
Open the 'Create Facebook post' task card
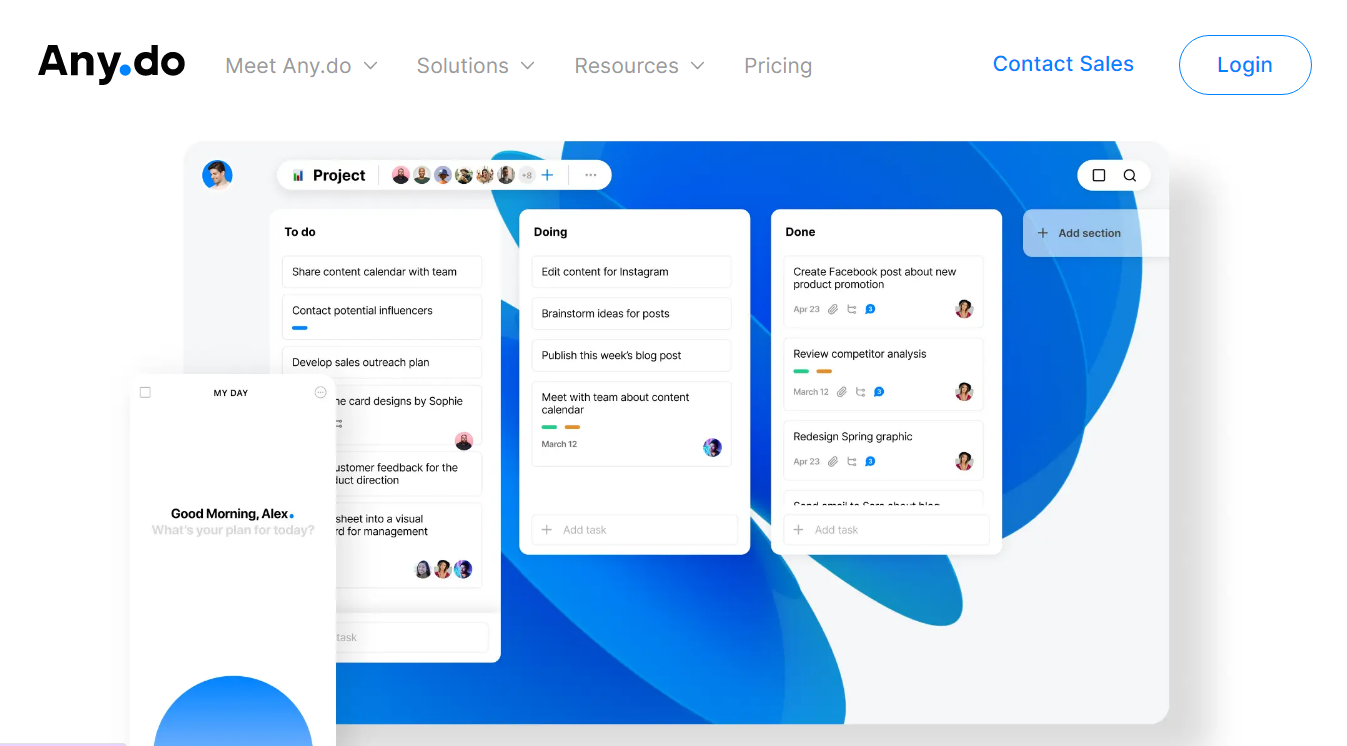pos(883,291)
